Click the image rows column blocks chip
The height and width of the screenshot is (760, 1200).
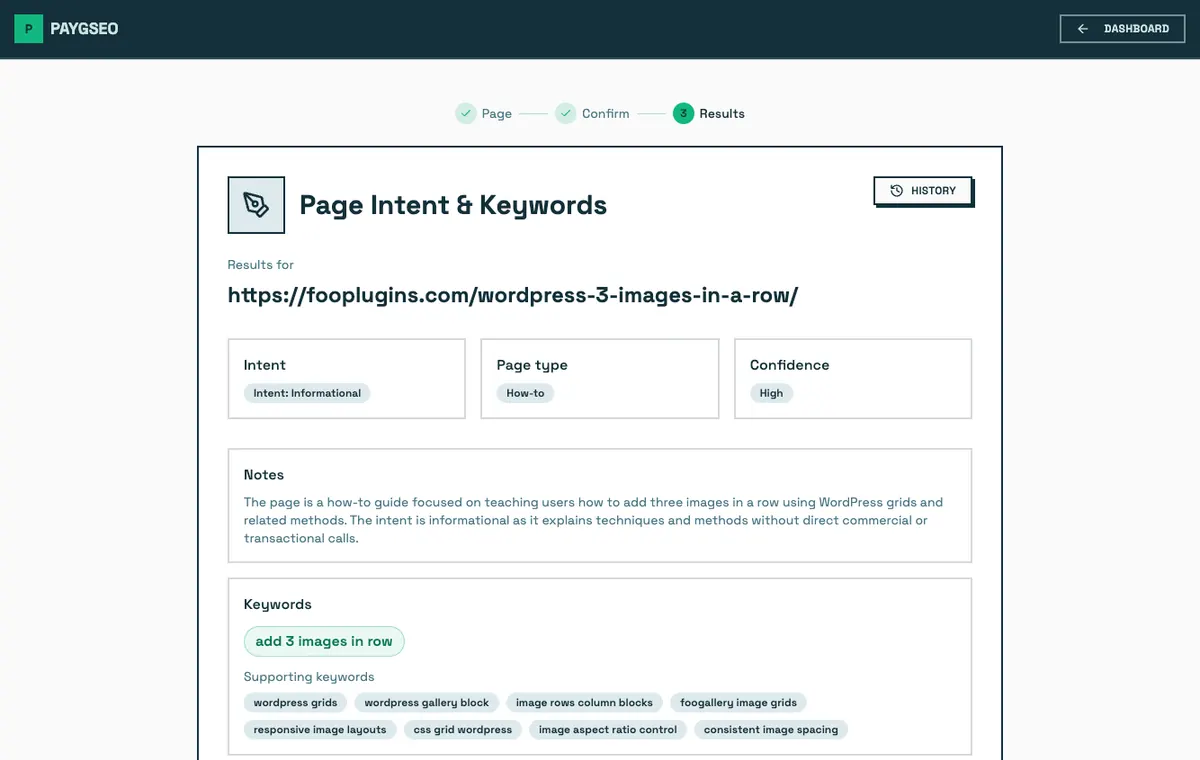tap(584, 702)
